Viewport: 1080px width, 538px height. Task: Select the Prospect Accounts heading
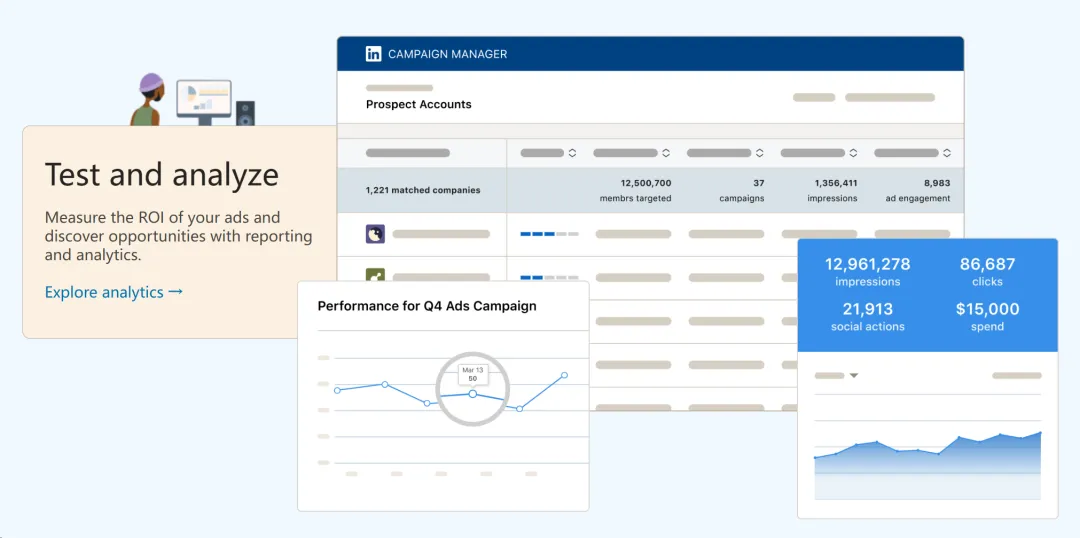click(418, 104)
